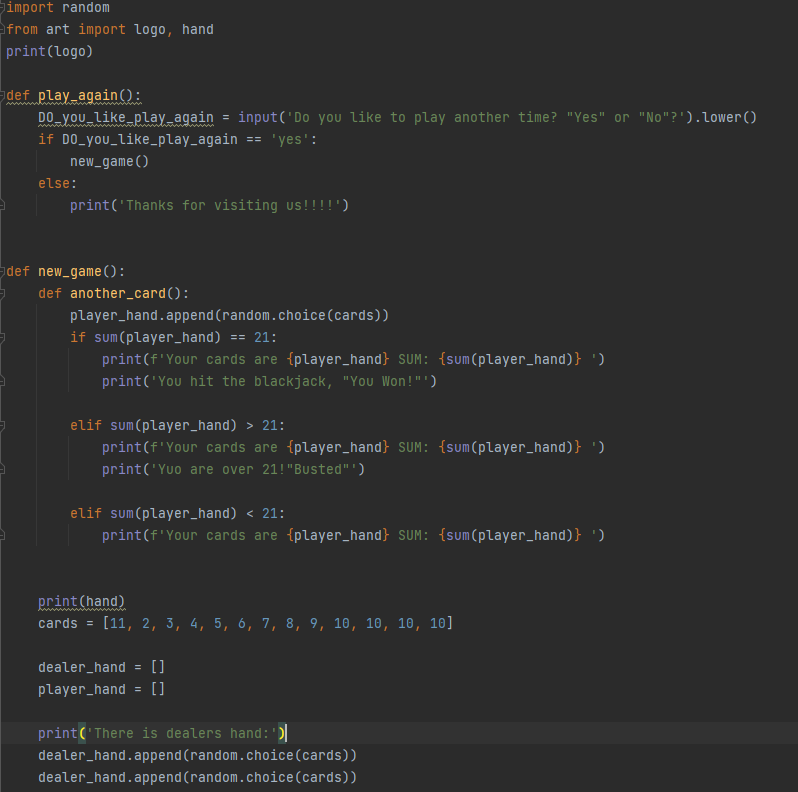Image resolution: width=798 pixels, height=792 pixels.
Task: Click the 'player_hand = []' line
Action: pos(101,690)
